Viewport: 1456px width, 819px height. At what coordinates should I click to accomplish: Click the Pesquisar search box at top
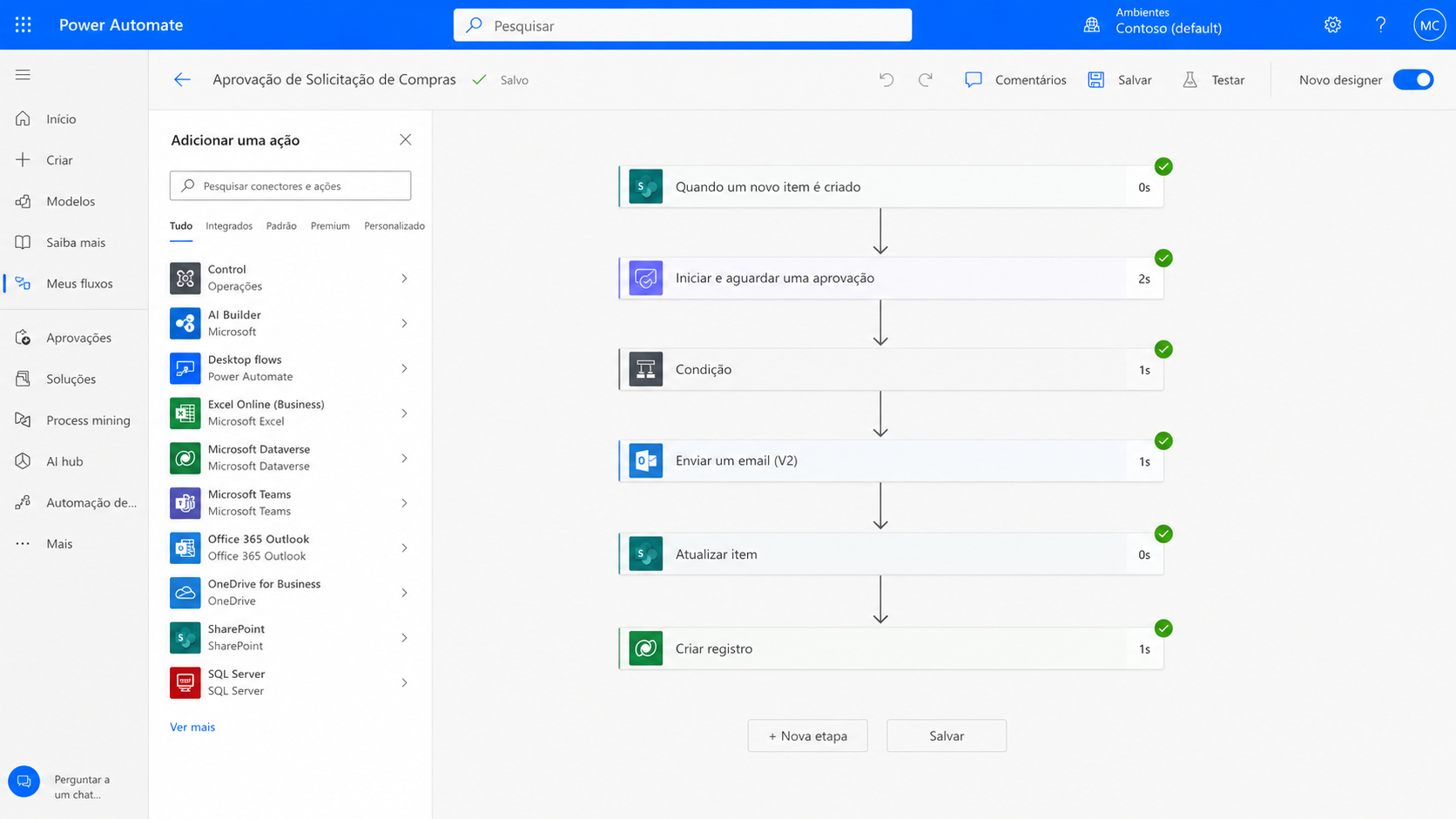click(x=683, y=25)
